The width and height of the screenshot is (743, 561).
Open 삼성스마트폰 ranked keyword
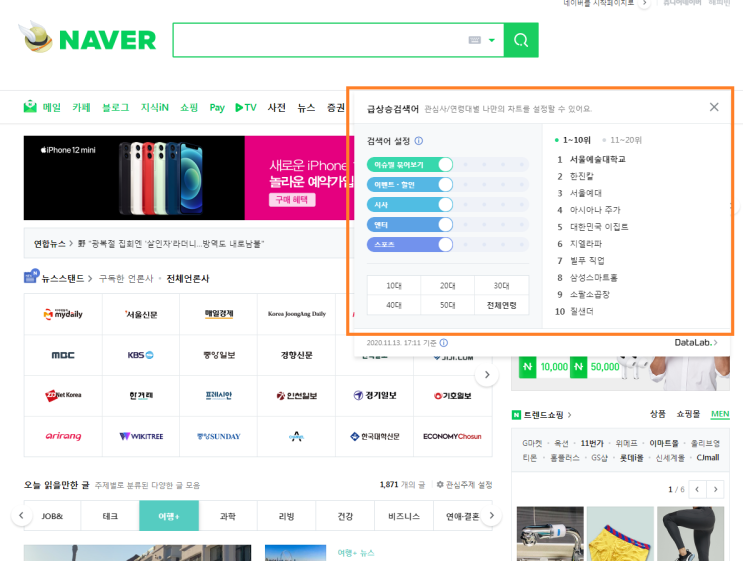[593, 278]
